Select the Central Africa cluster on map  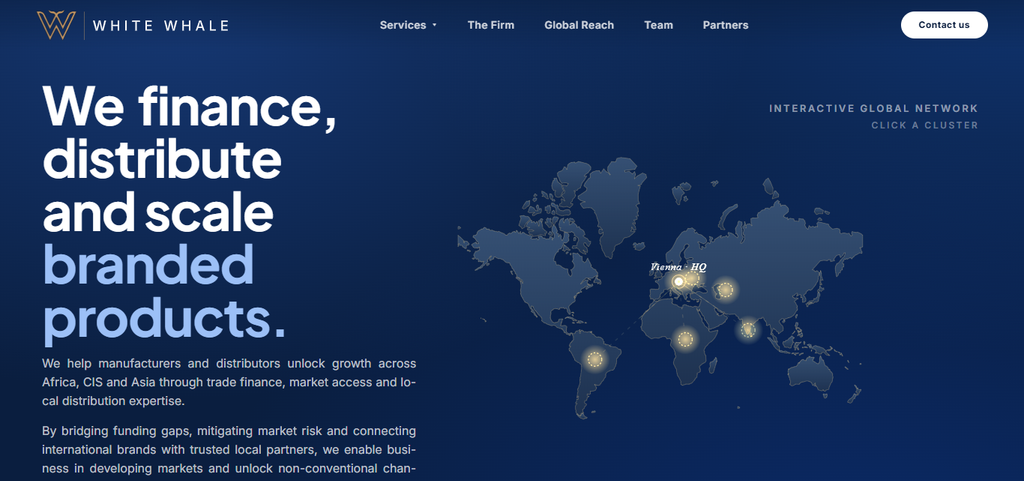pyautogui.click(x=684, y=339)
